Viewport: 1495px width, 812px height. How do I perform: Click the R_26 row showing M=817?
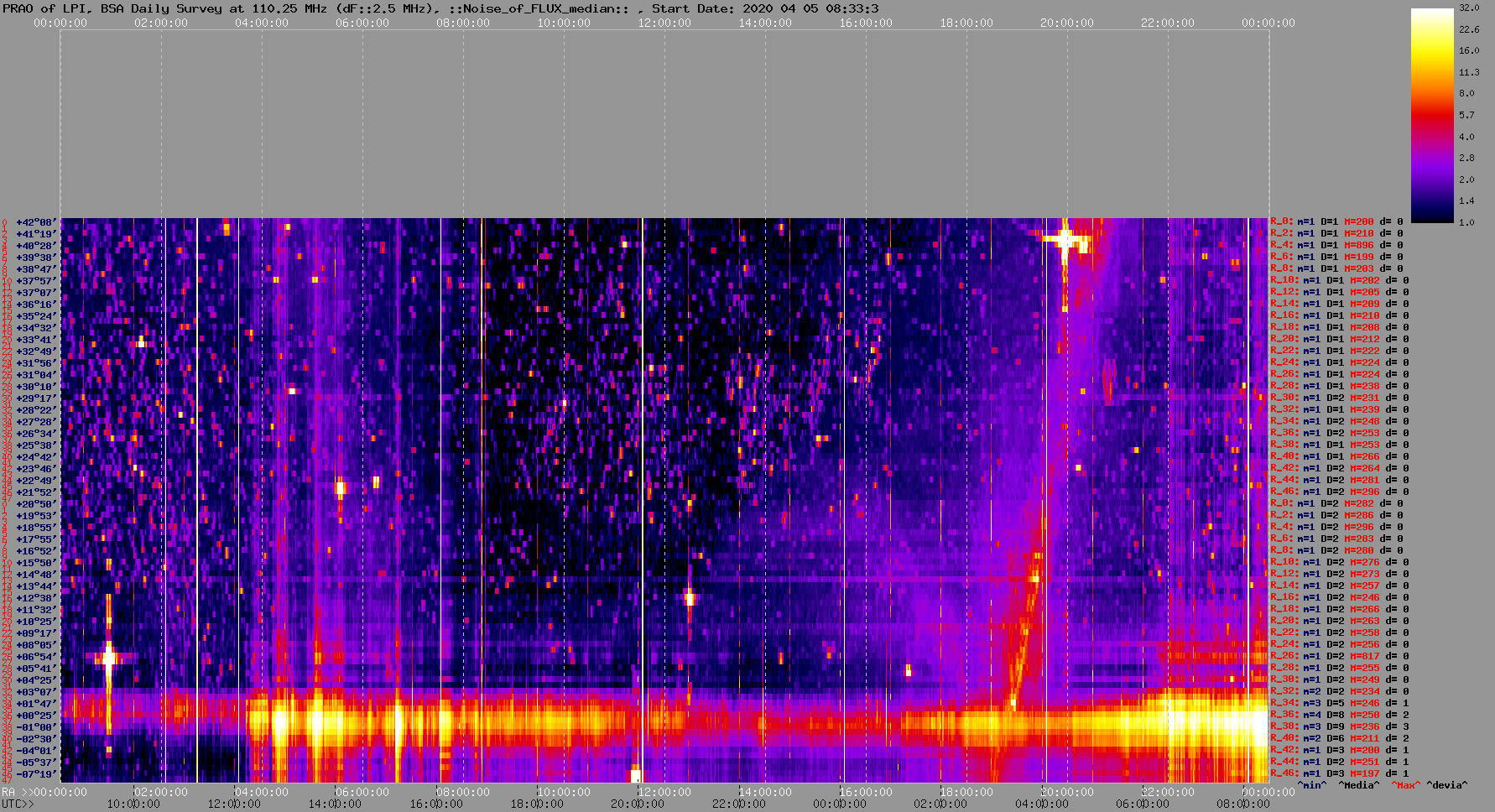[x=1339, y=656]
